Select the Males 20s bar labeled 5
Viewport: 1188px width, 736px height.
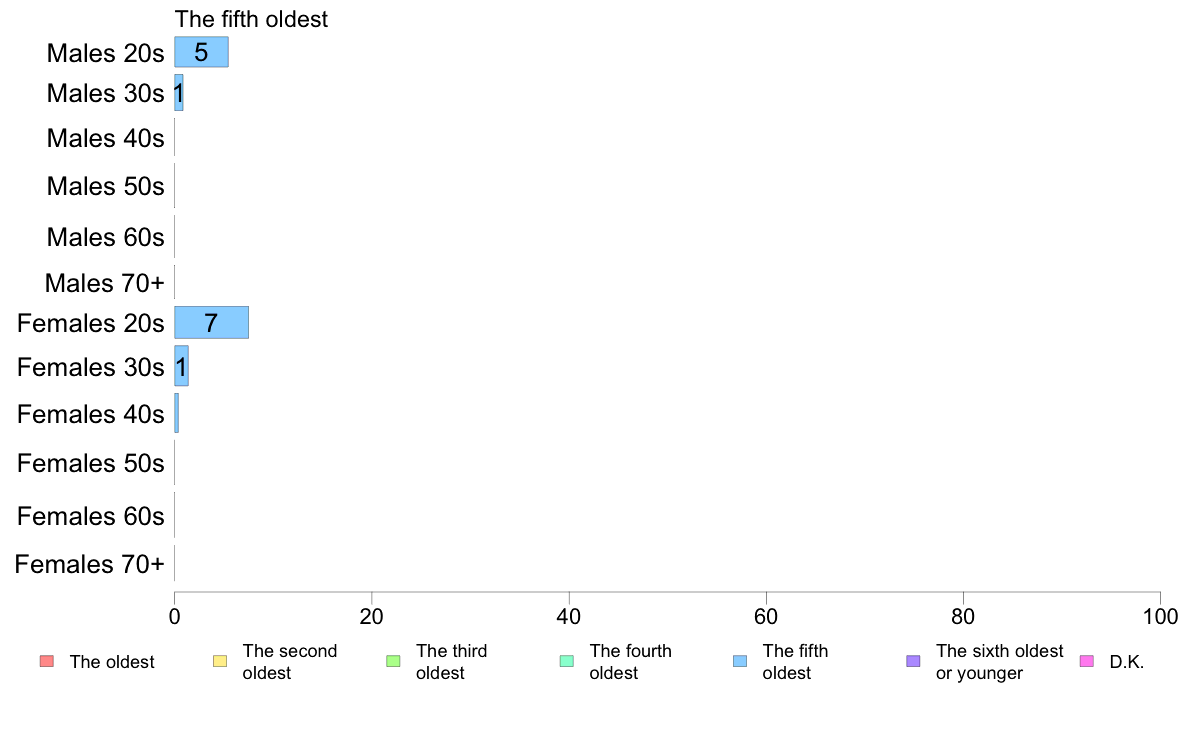click(202, 52)
